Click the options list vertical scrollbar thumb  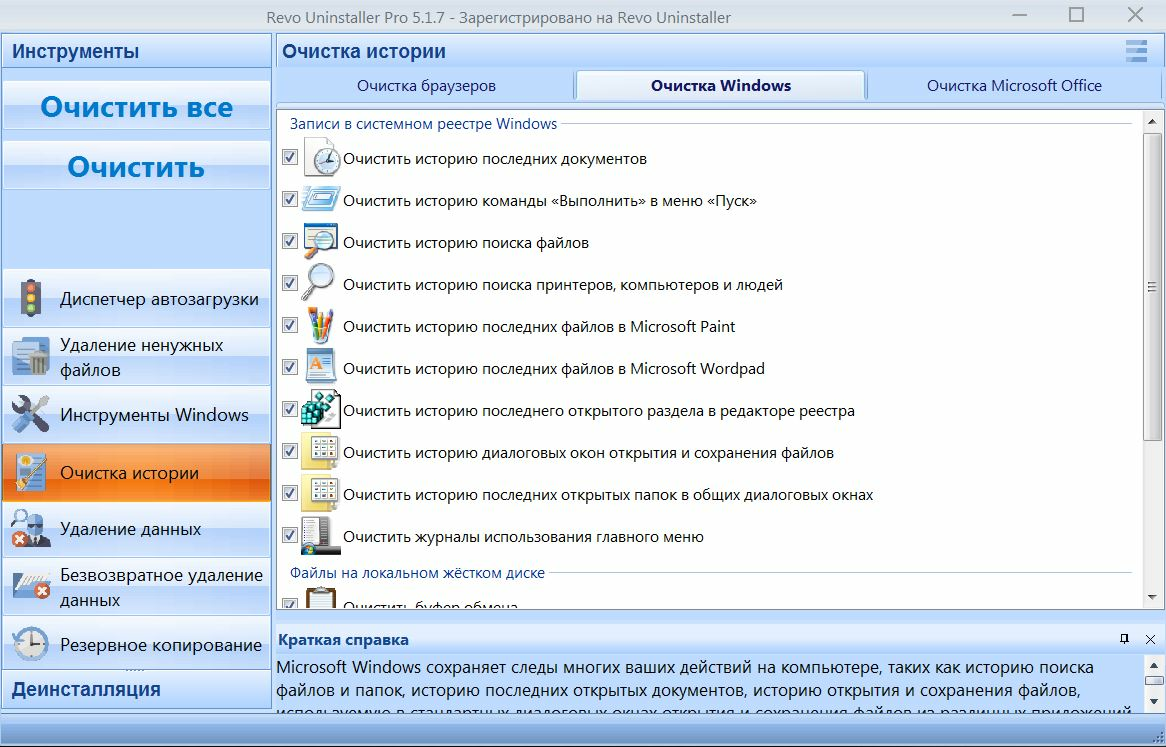1152,287
